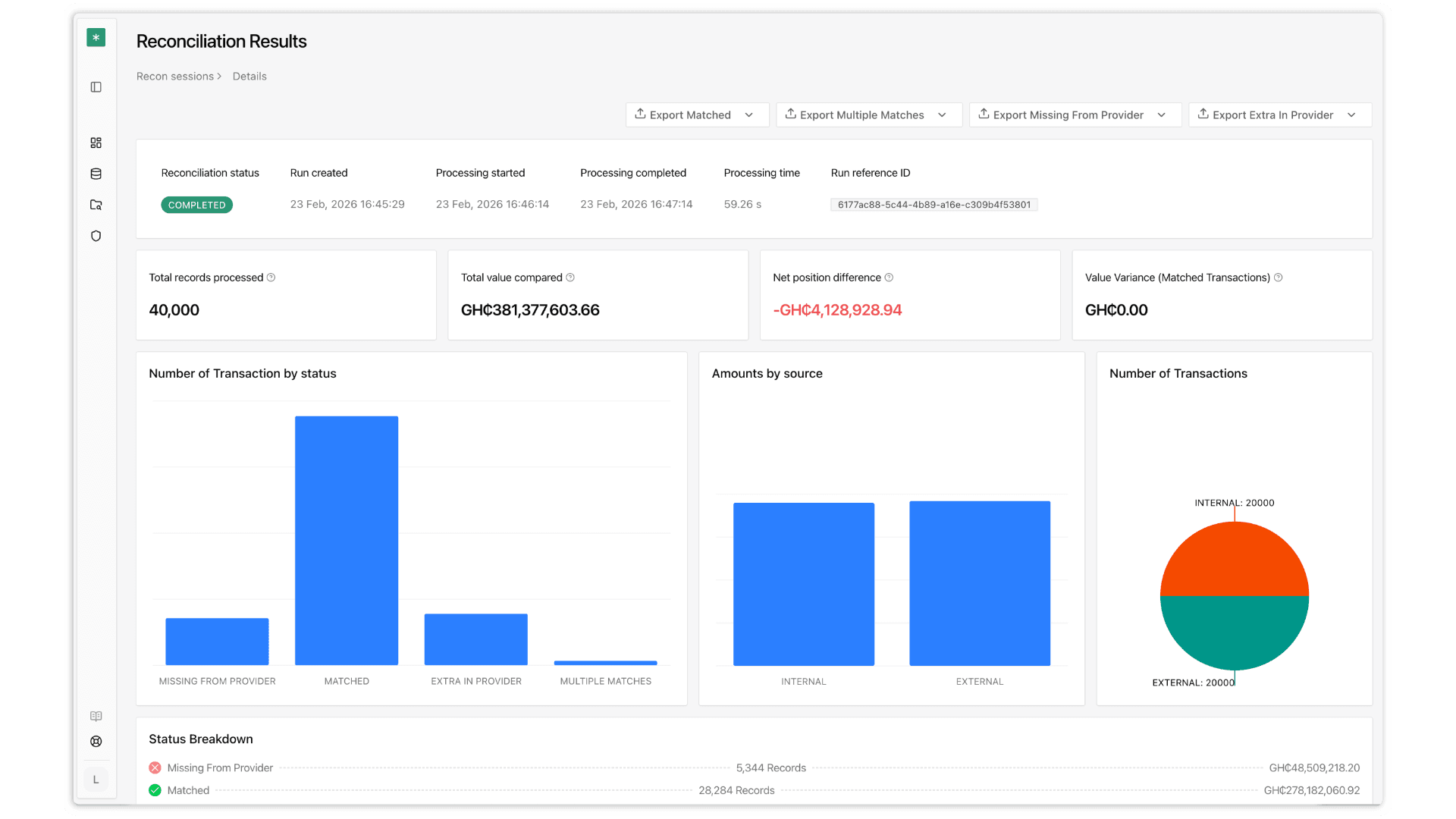
Task: Click the EXTERNAL: 20000 pie label
Action: coord(1194,682)
